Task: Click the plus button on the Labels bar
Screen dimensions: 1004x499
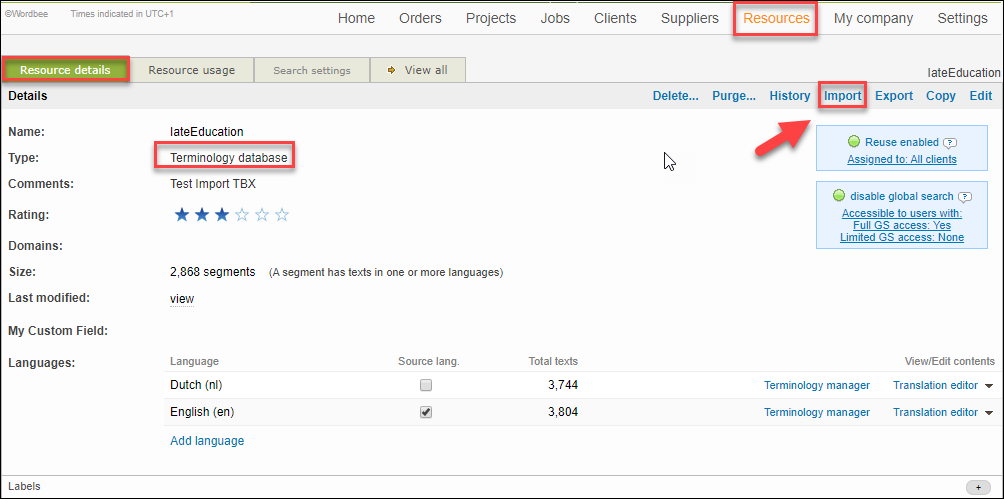Action: (979, 487)
